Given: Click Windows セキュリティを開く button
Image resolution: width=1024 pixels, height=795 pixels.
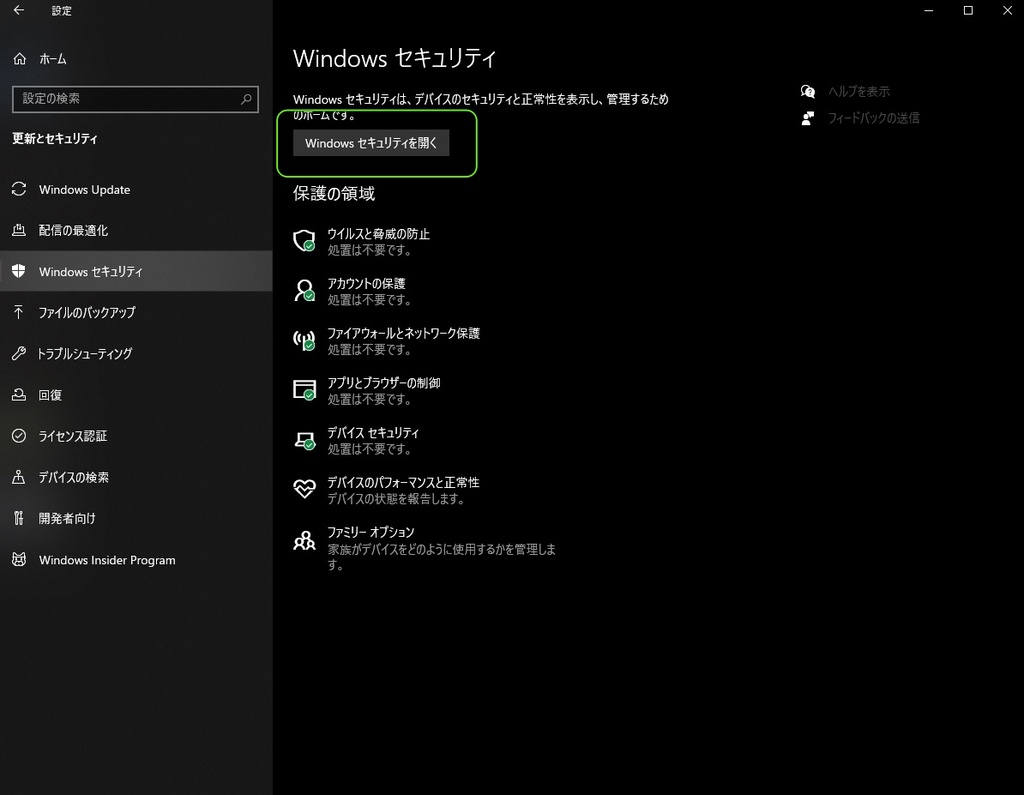Looking at the screenshot, I should [371, 143].
